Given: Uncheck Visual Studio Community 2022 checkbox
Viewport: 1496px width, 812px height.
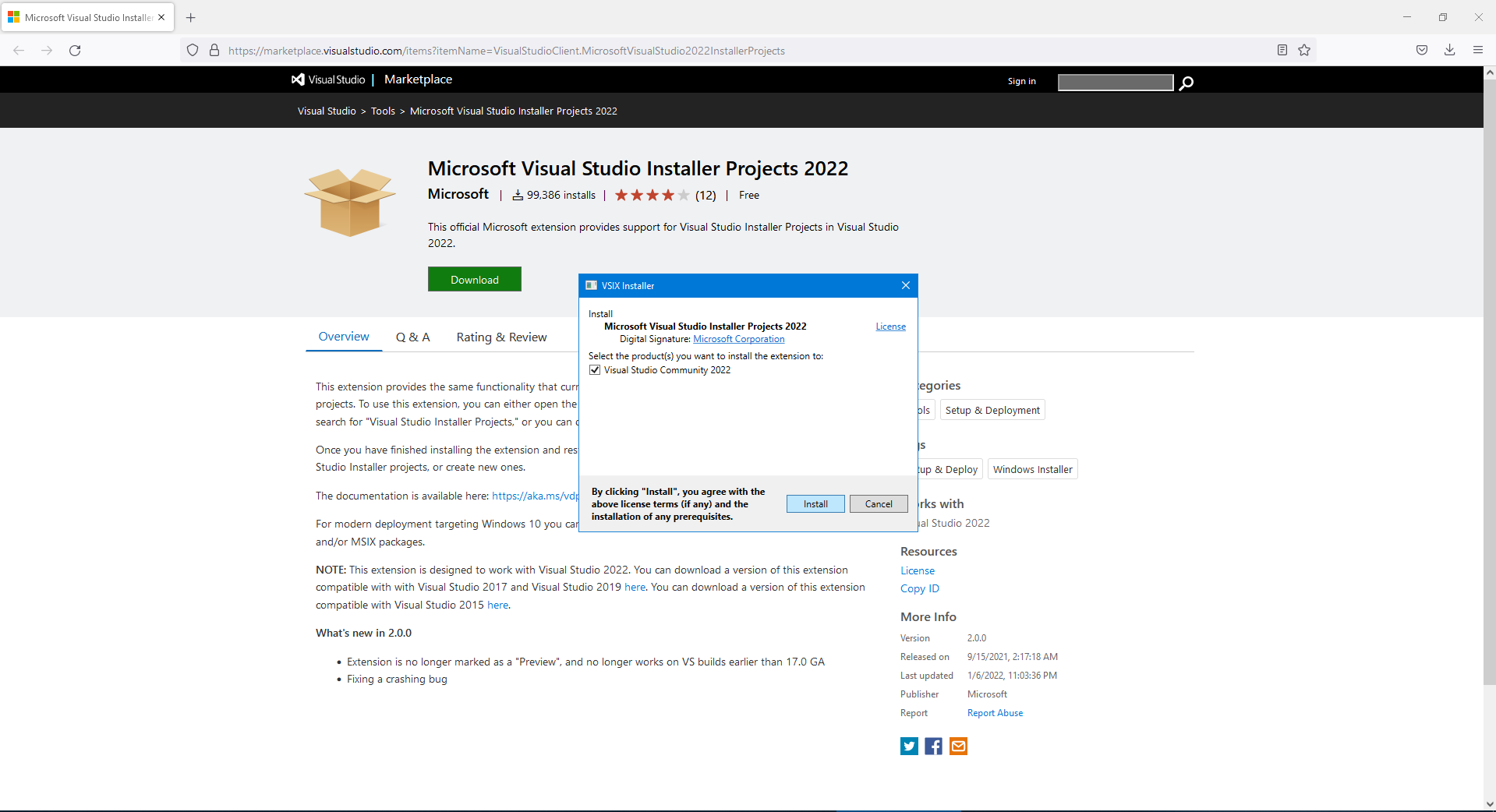Looking at the screenshot, I should click(x=595, y=370).
